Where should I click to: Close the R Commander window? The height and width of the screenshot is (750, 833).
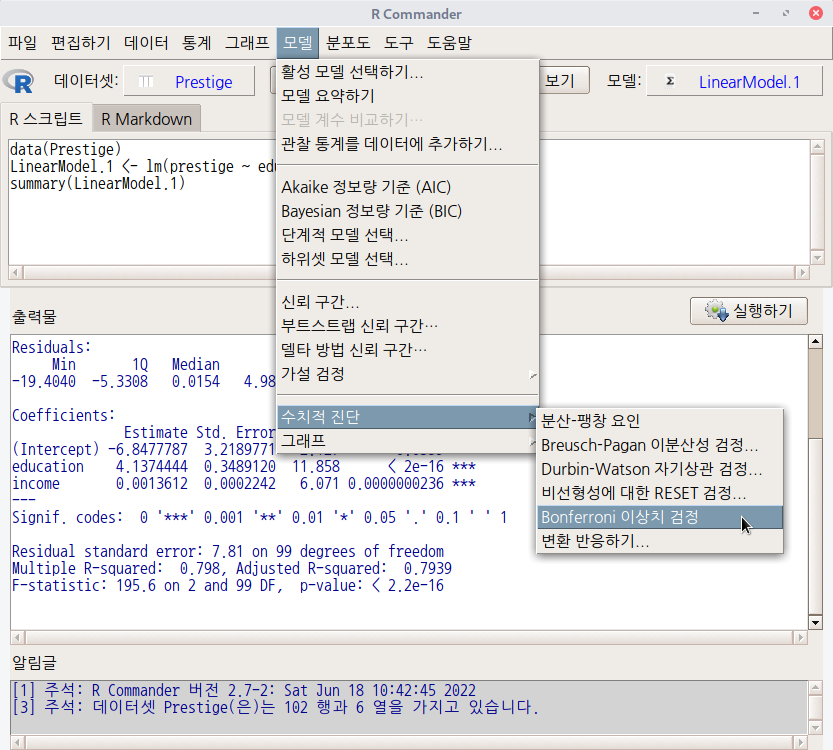click(x=815, y=13)
